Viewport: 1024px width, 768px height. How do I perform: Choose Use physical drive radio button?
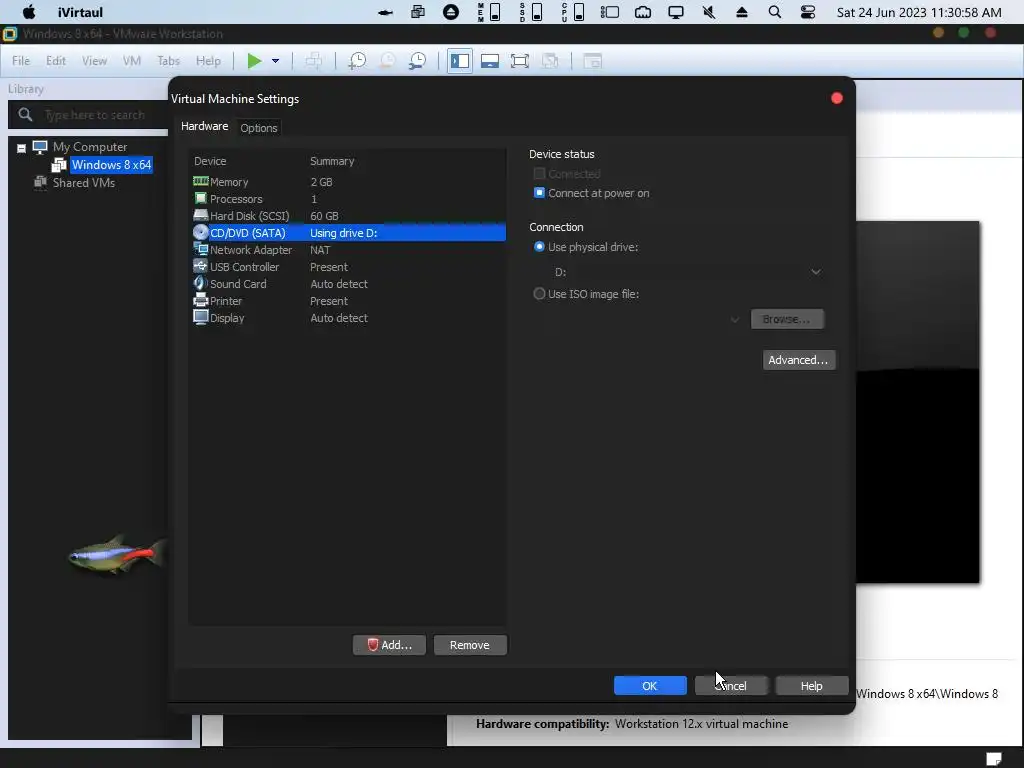pos(539,247)
